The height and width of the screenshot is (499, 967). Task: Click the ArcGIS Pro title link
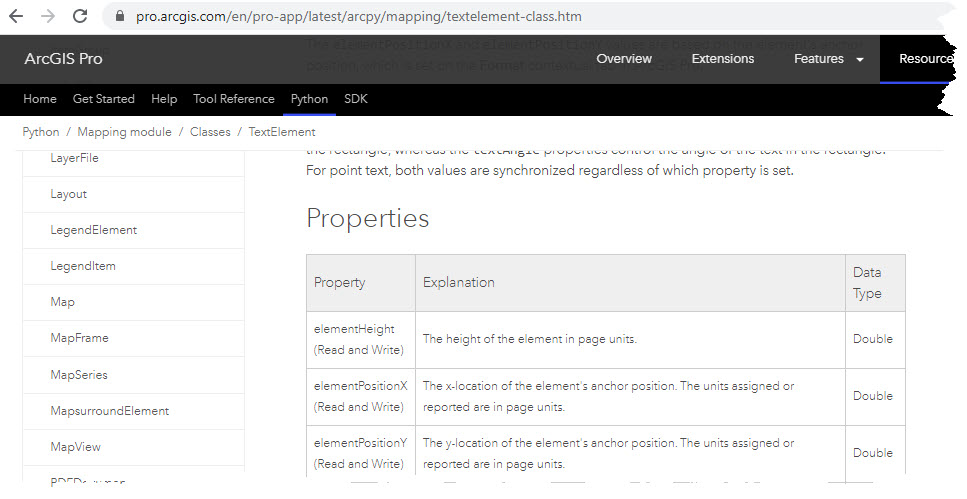[x=63, y=59]
